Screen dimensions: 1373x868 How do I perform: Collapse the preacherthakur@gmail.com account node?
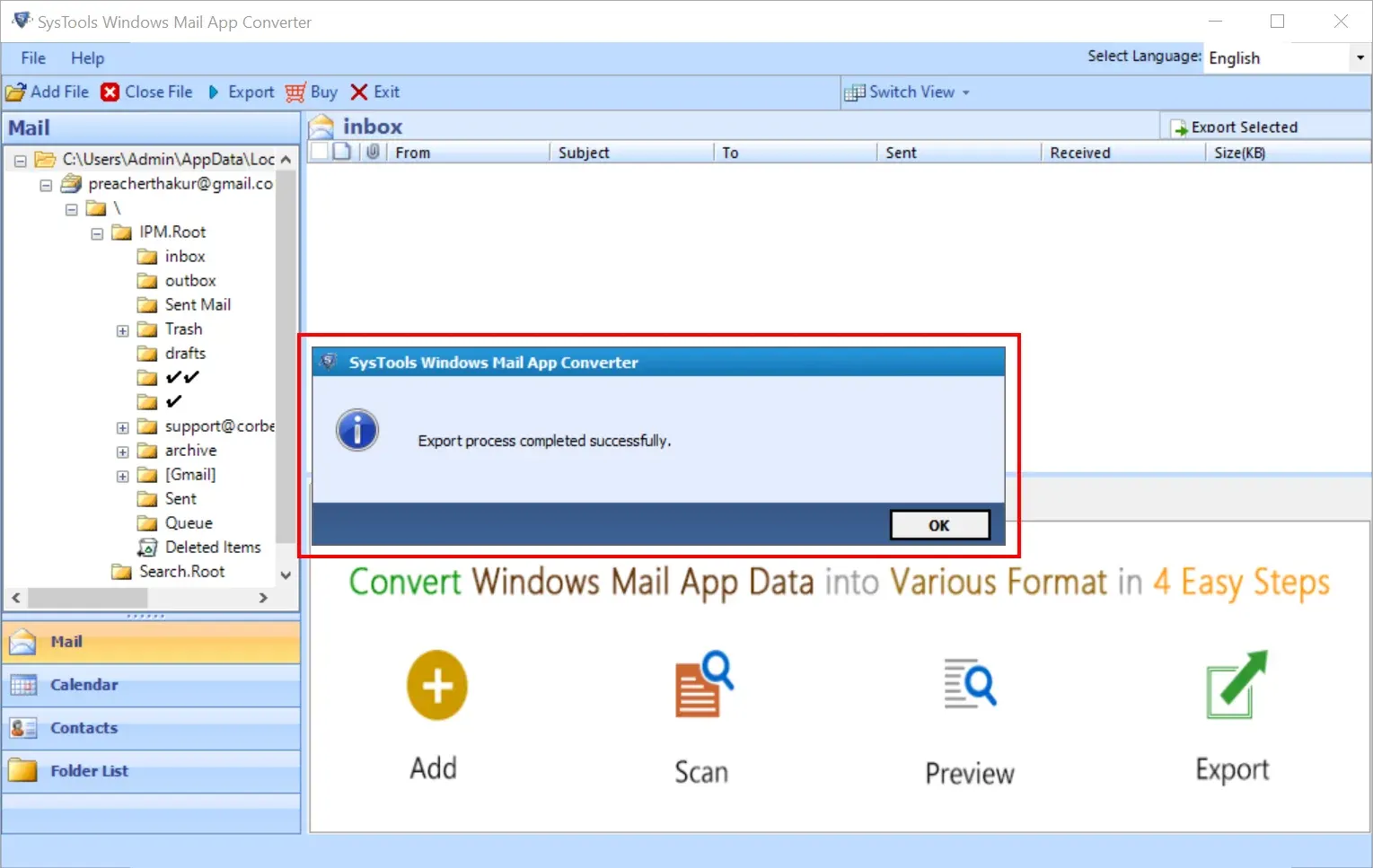(x=46, y=185)
